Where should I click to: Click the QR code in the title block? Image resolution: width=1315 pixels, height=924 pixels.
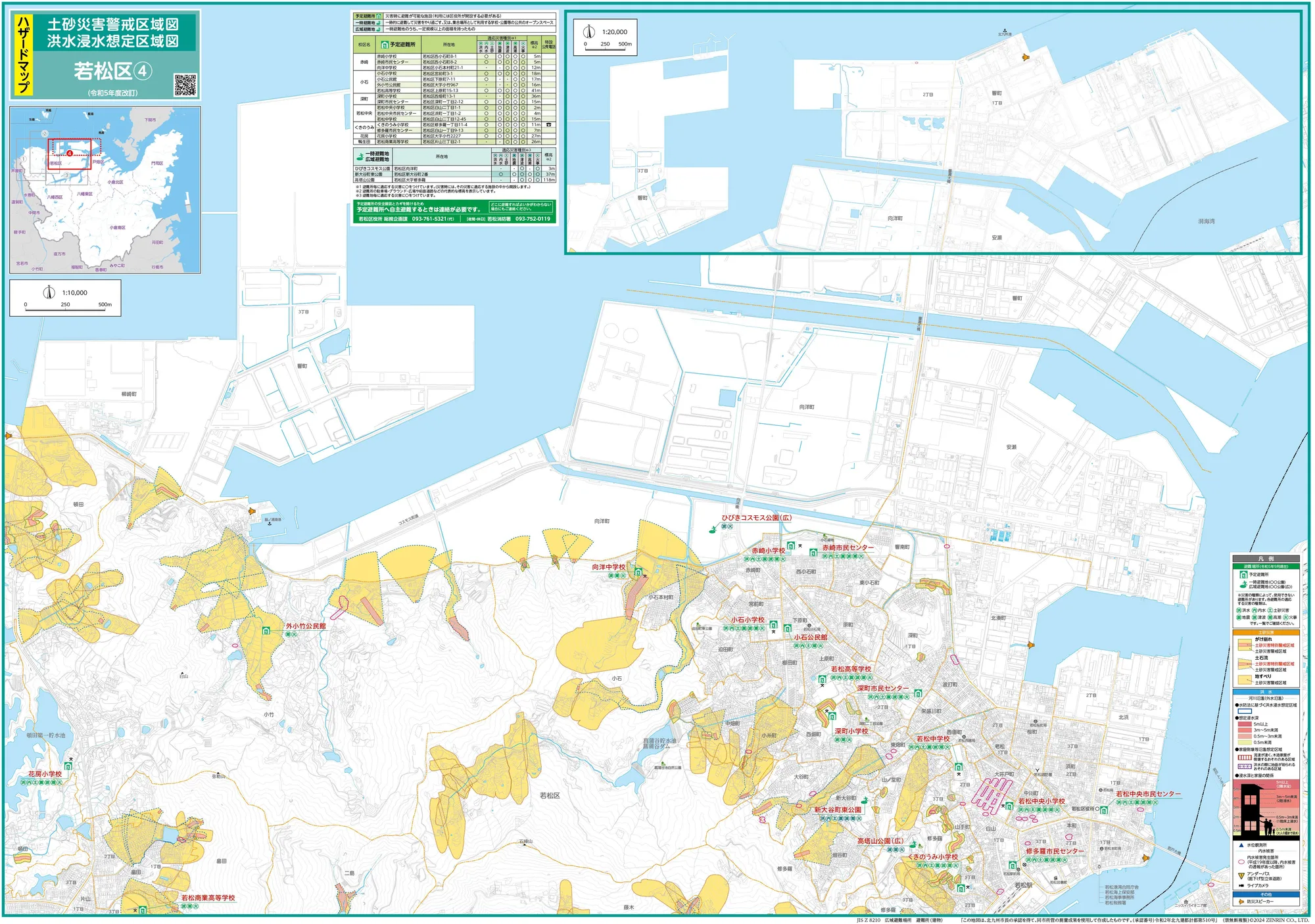coord(185,85)
